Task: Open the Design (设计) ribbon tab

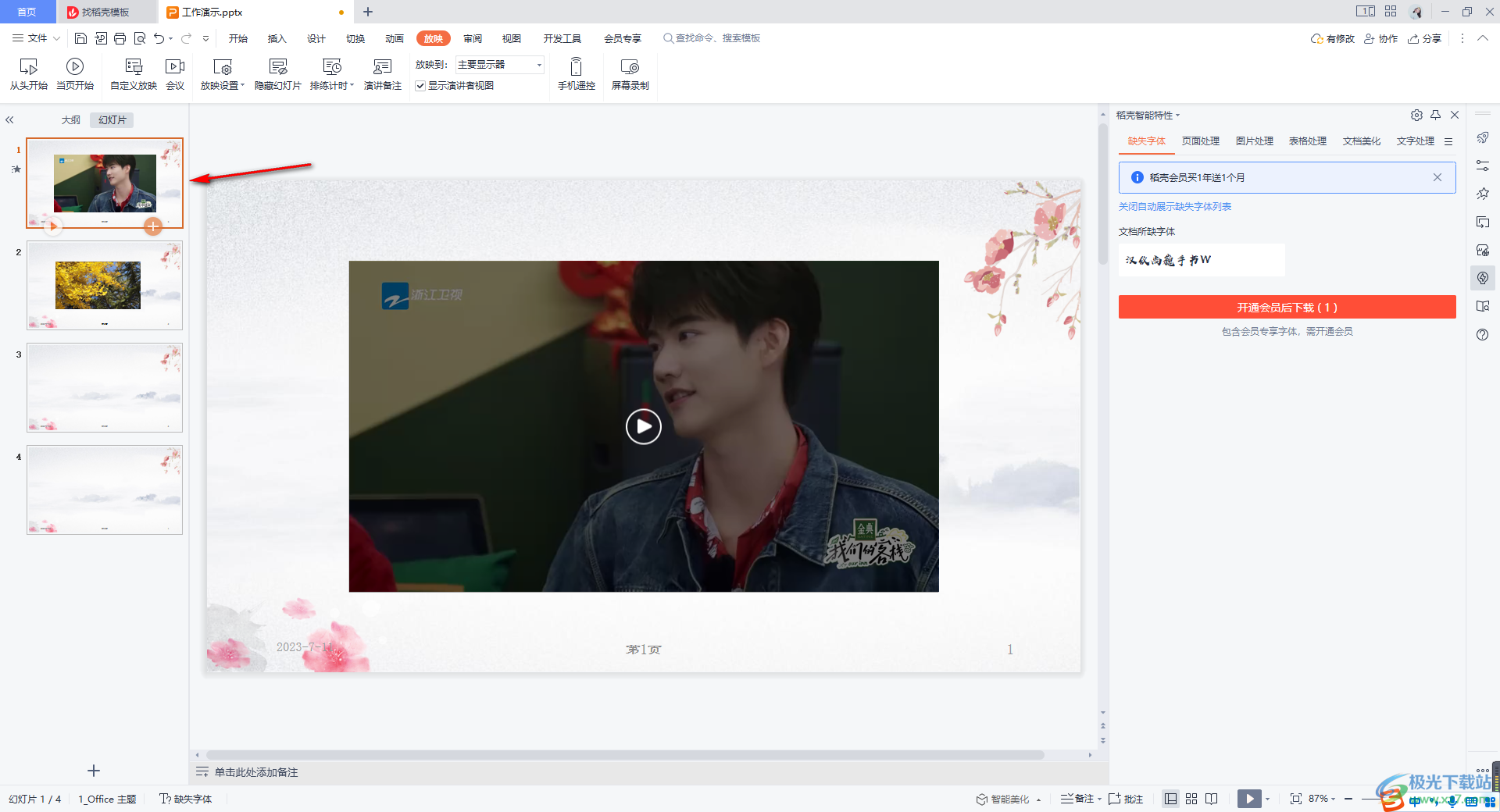Action: (316, 38)
